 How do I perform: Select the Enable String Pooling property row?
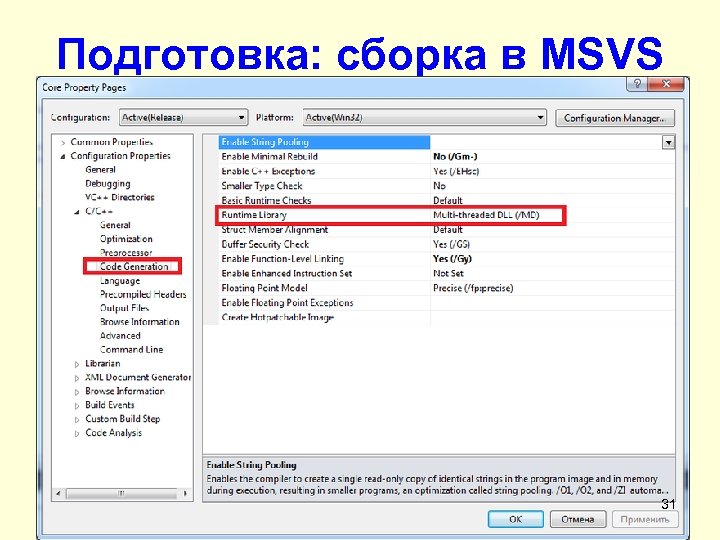tap(324, 142)
